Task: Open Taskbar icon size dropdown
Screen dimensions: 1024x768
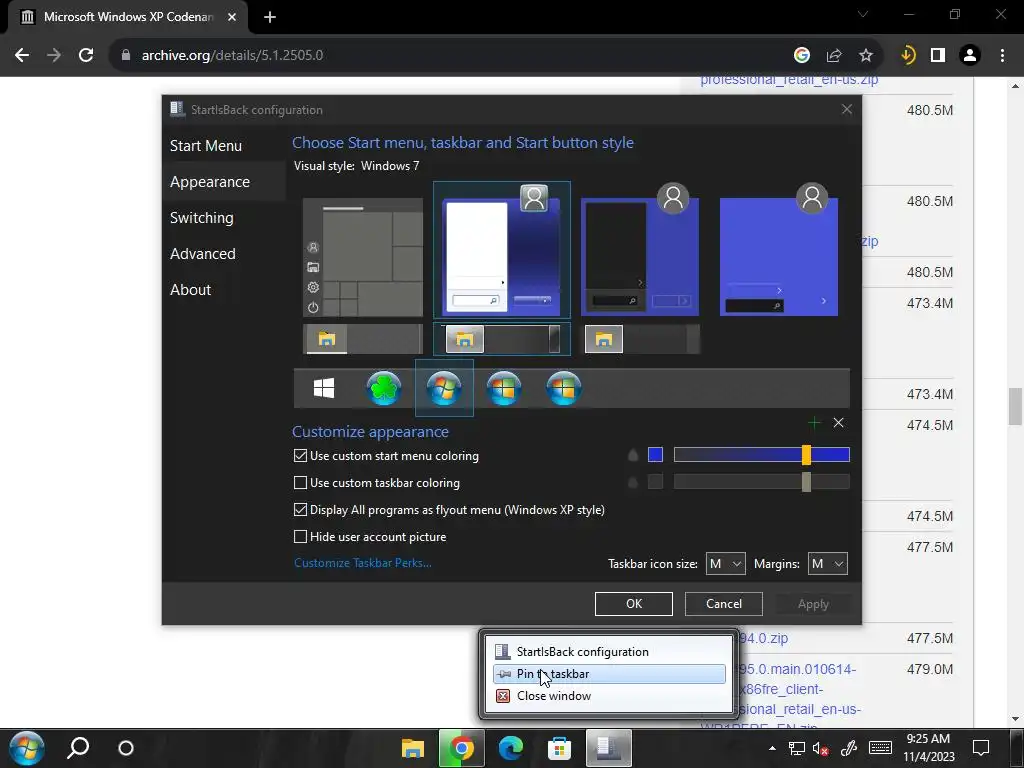Action: click(x=726, y=564)
